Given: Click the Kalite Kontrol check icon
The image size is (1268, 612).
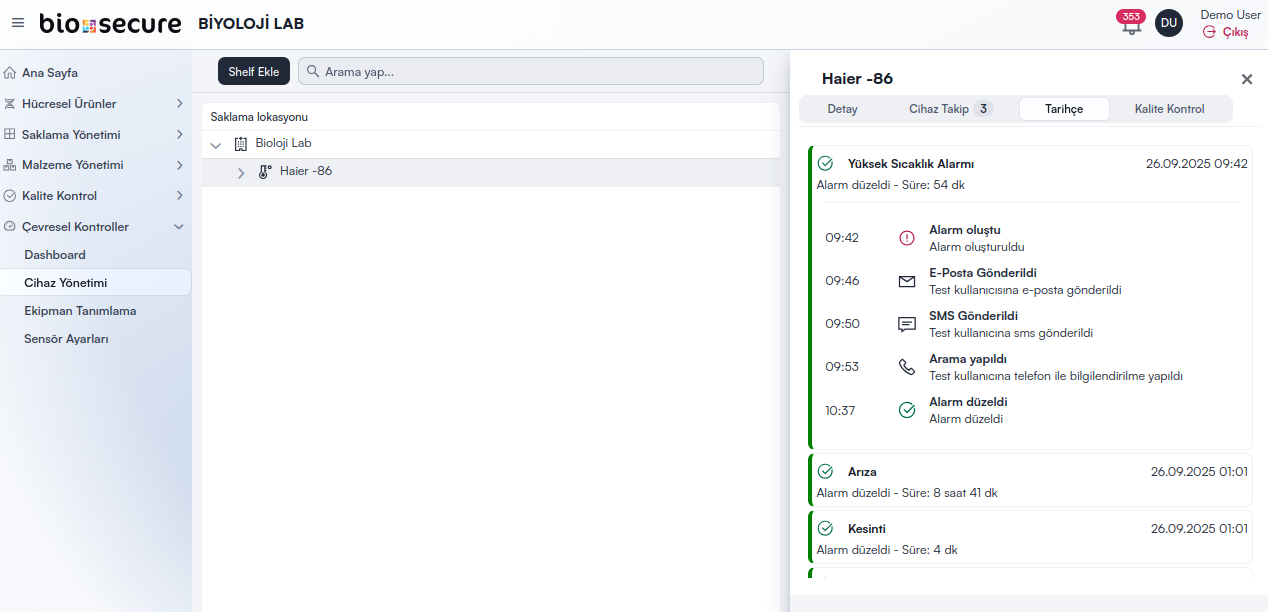Looking at the screenshot, I should point(10,196).
